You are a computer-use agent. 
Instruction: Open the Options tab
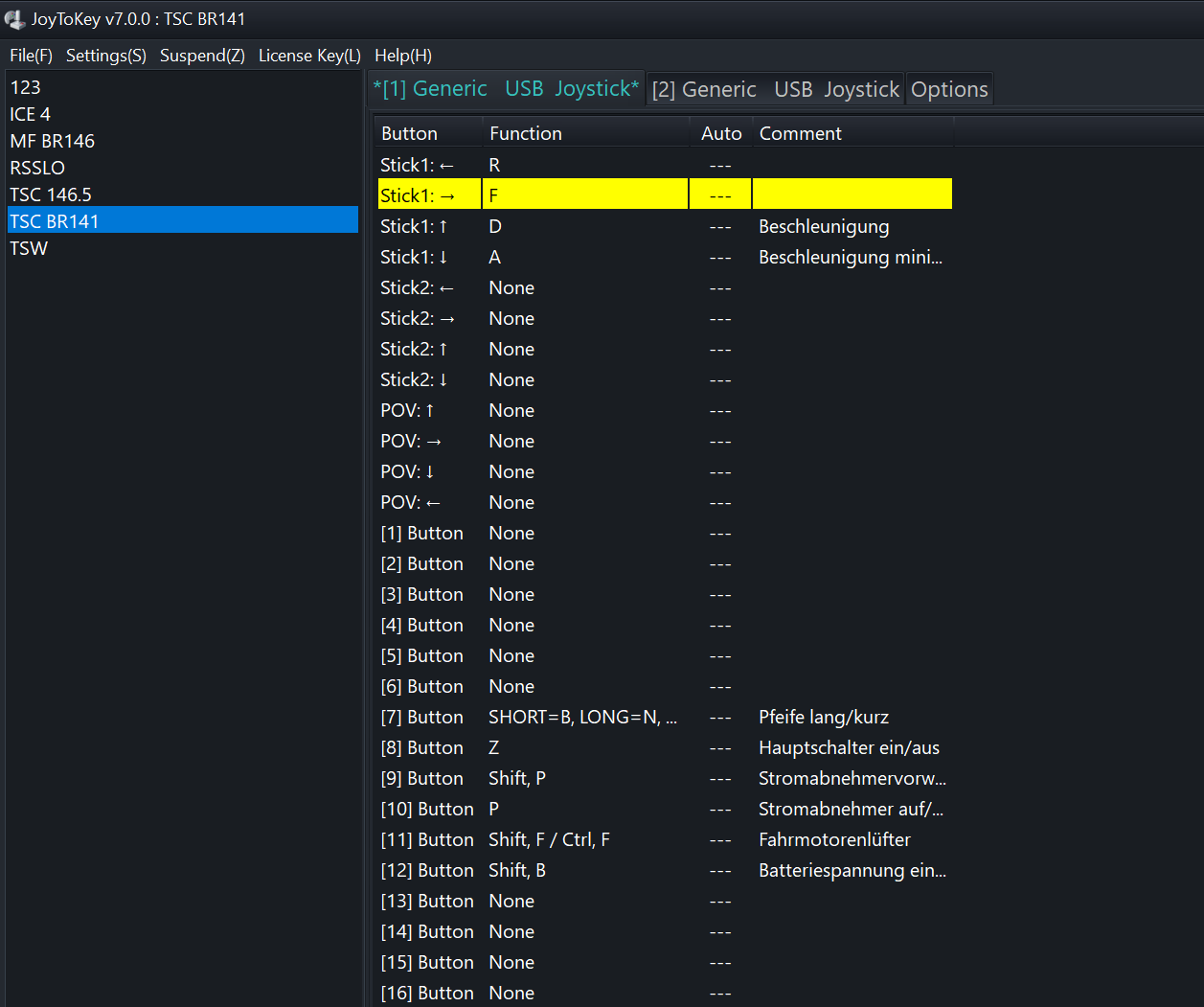pyautogui.click(x=949, y=89)
